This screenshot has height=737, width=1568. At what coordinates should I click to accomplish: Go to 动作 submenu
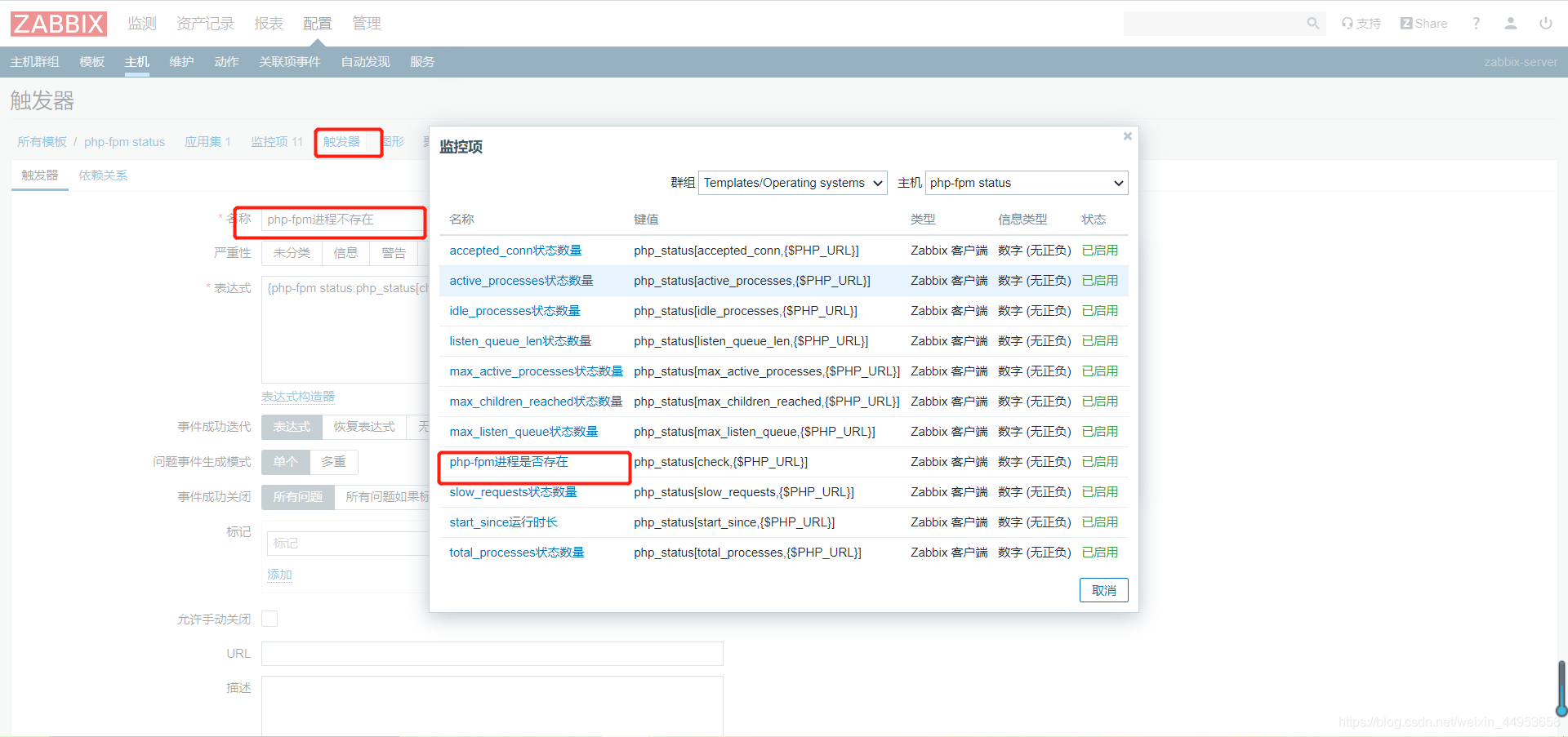point(226,62)
